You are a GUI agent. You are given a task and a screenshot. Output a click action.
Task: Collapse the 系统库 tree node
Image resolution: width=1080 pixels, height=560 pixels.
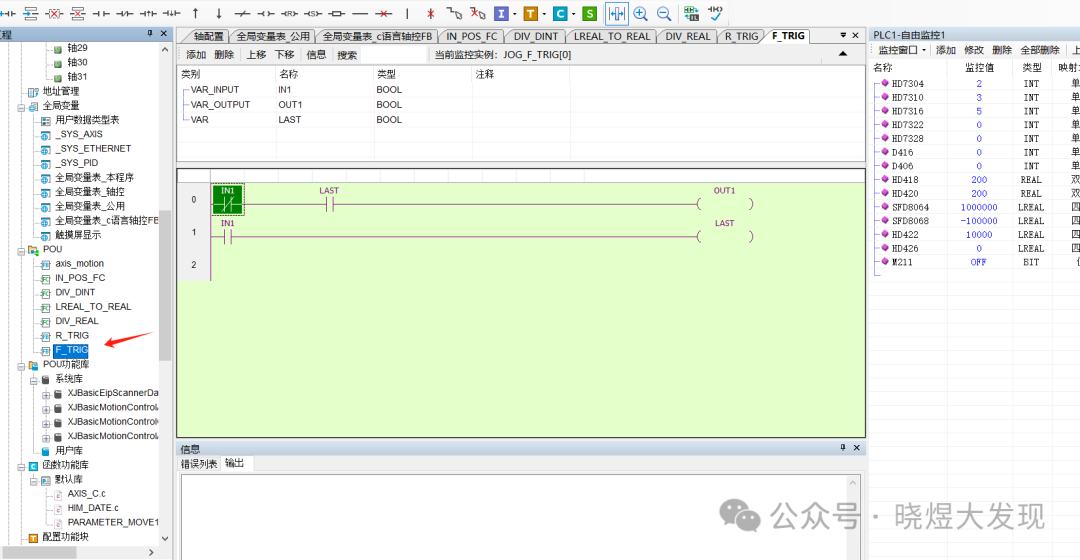point(33,380)
